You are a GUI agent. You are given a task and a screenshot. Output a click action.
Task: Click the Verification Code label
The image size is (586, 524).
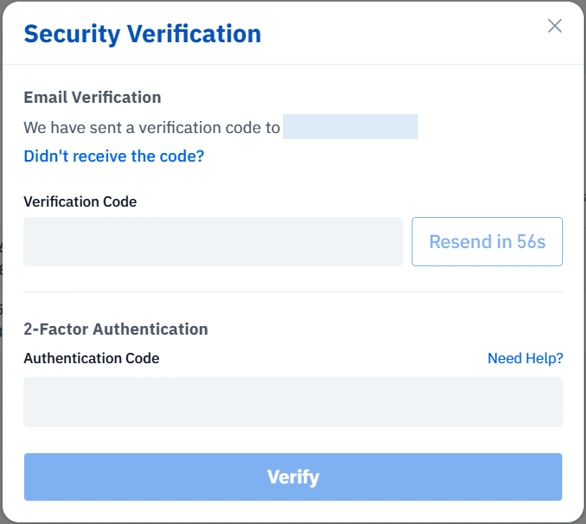click(80, 202)
